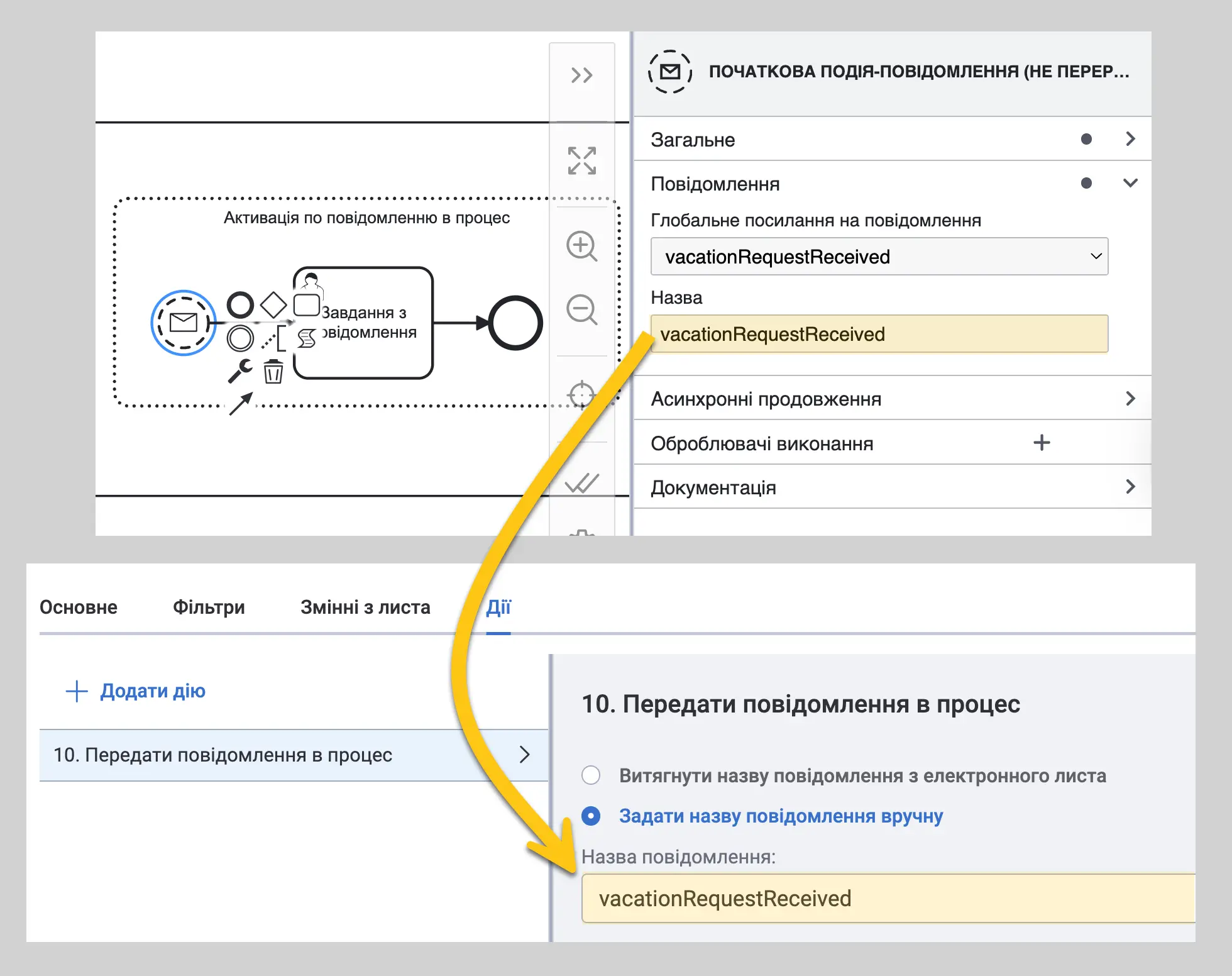1232x976 pixels.
Task: Switch to the Основне tab
Action: click(x=79, y=607)
